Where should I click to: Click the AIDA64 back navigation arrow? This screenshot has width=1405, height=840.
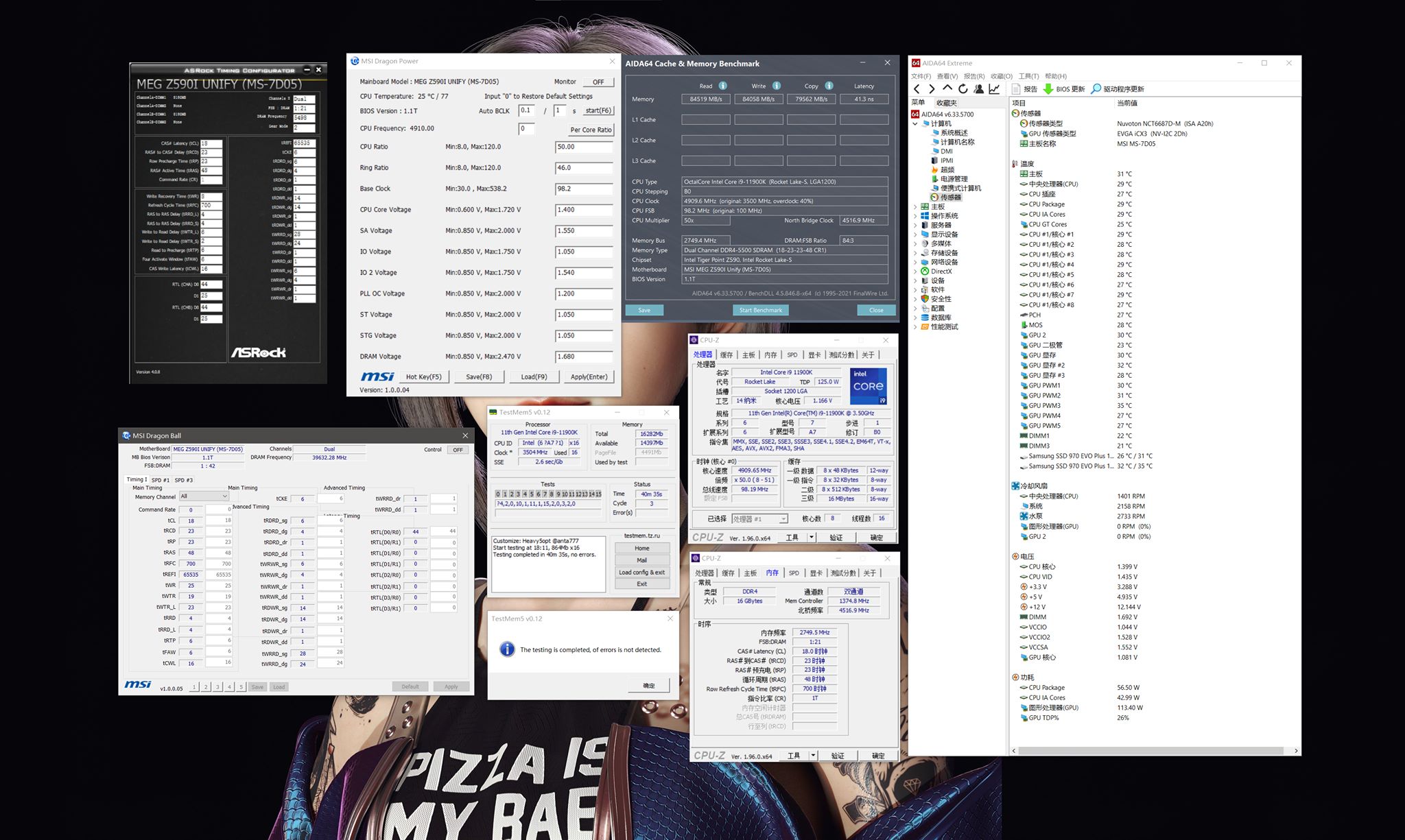click(x=917, y=89)
